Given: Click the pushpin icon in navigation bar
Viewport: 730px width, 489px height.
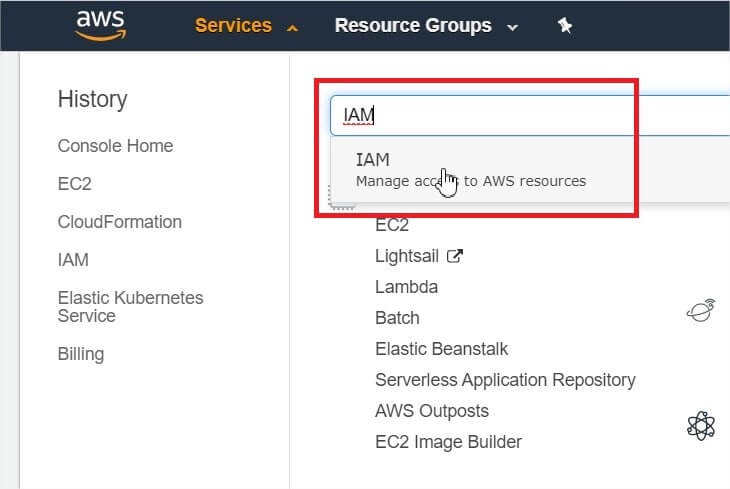Looking at the screenshot, I should pyautogui.click(x=565, y=26).
